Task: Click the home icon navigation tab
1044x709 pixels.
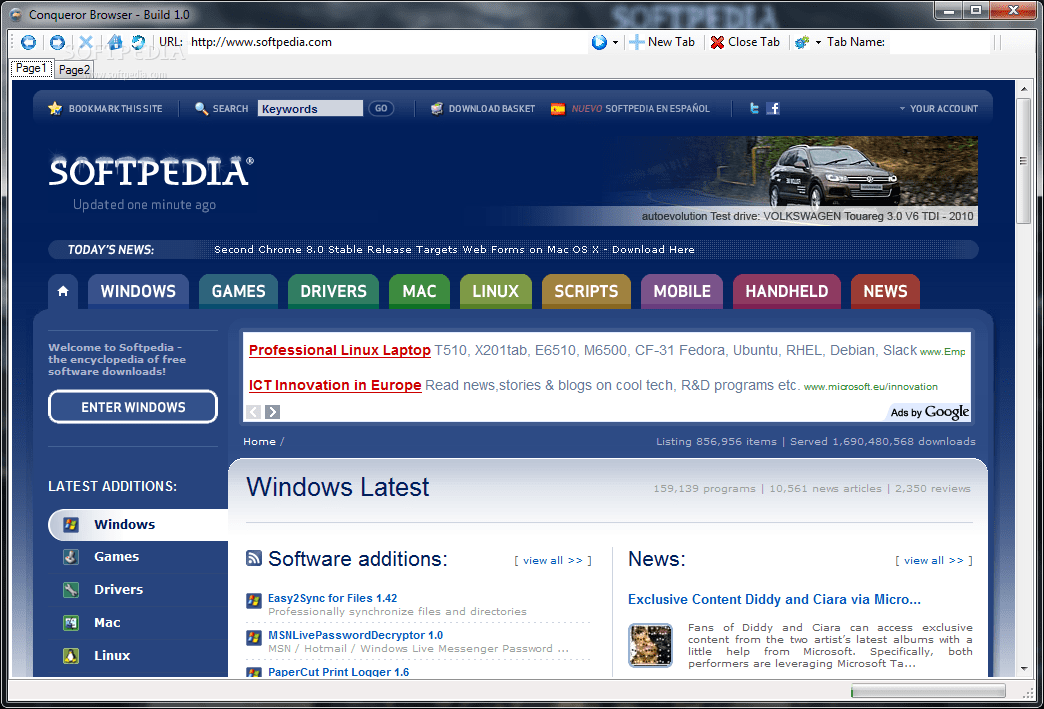Action: 63,292
